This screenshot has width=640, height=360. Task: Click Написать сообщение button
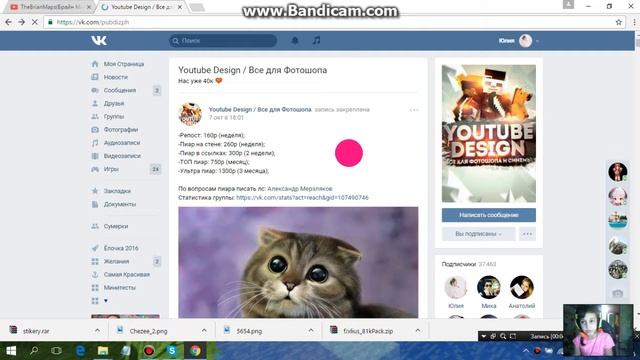click(489, 215)
